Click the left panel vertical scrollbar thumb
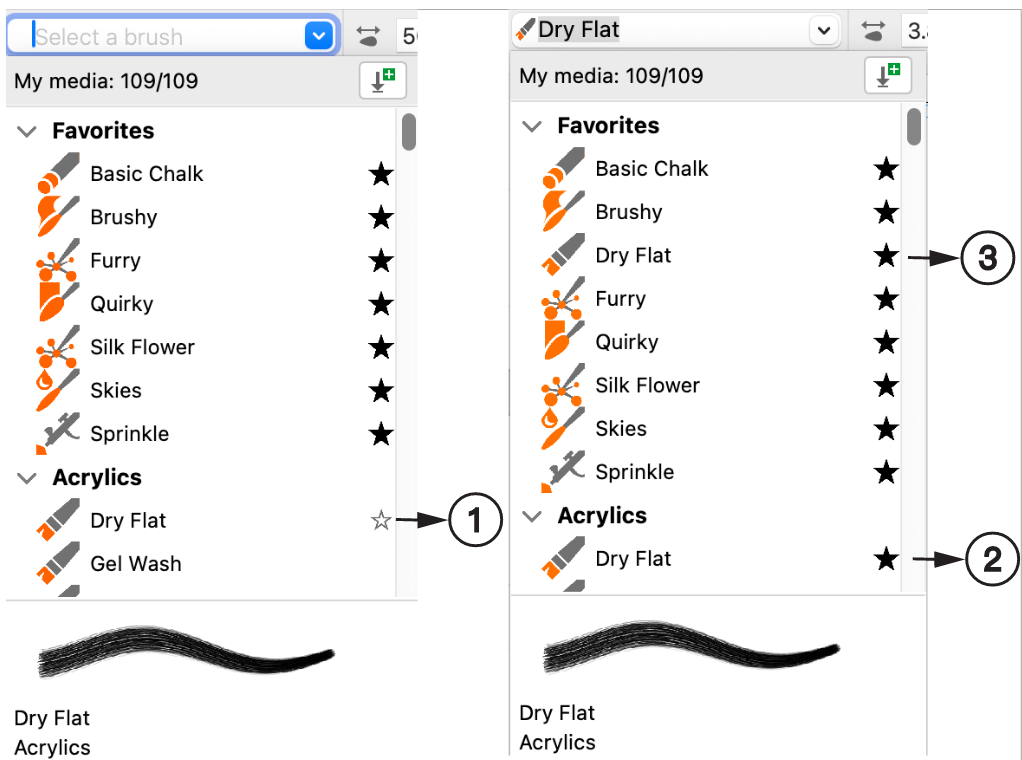The height and width of the screenshot is (760, 1022). click(409, 132)
